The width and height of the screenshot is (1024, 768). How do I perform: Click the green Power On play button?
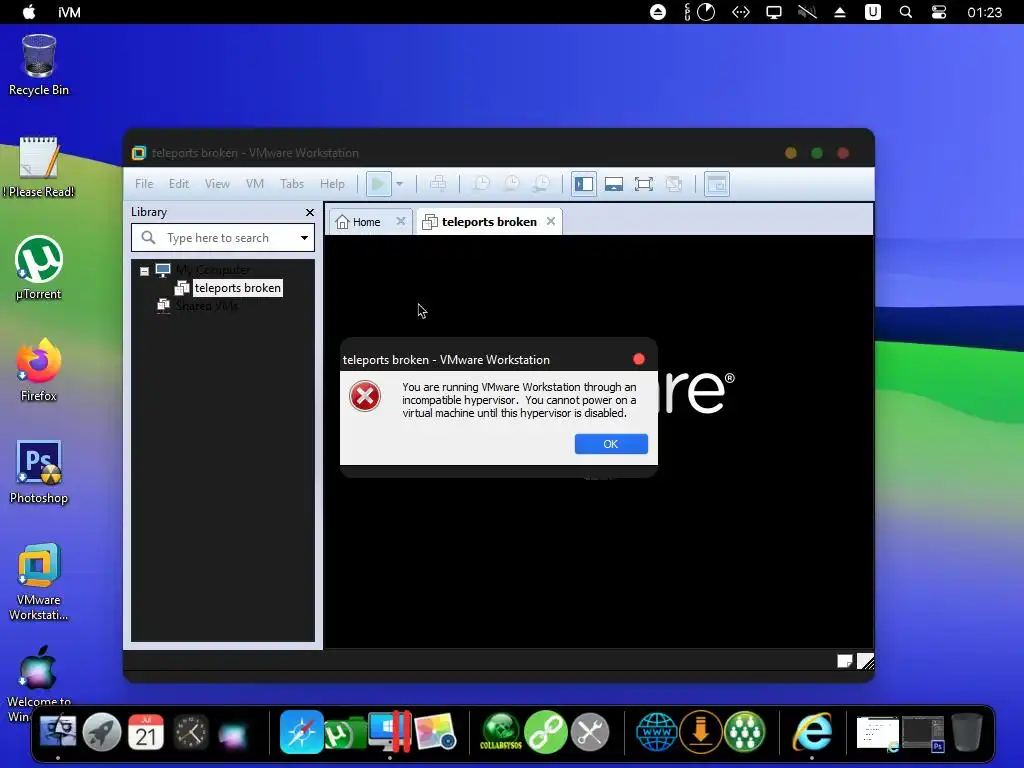click(378, 184)
